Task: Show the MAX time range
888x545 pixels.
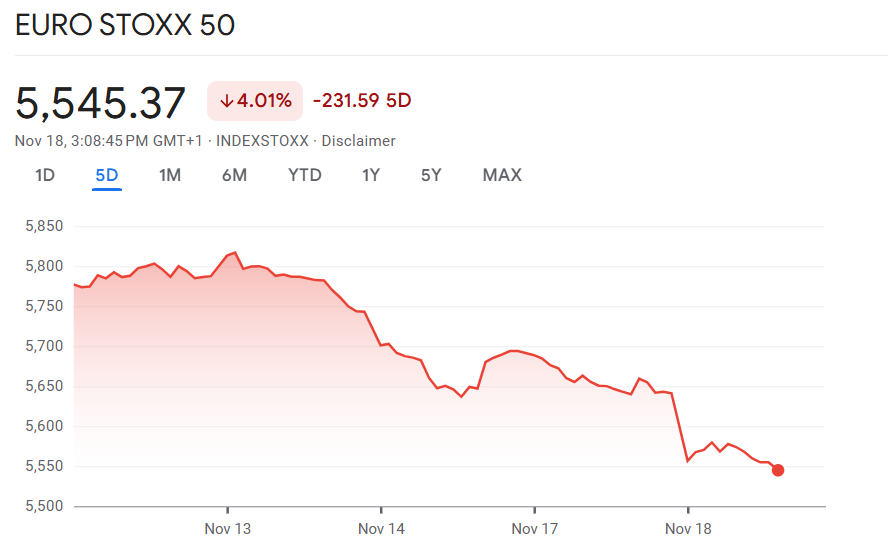Action: coord(502,176)
